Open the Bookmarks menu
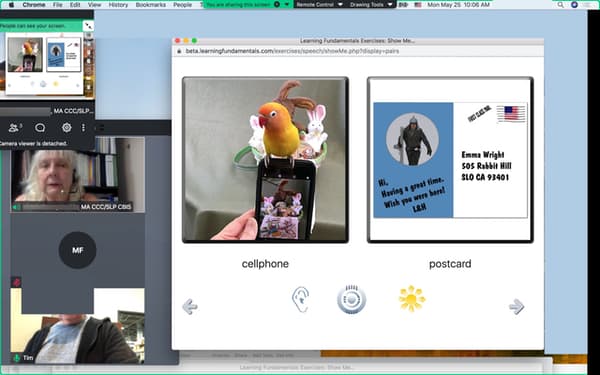Viewport: 600px width, 375px height. click(151, 5)
